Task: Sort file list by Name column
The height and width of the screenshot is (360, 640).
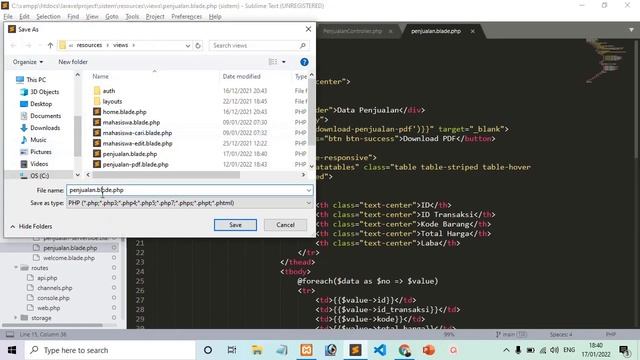Action: tap(100, 76)
